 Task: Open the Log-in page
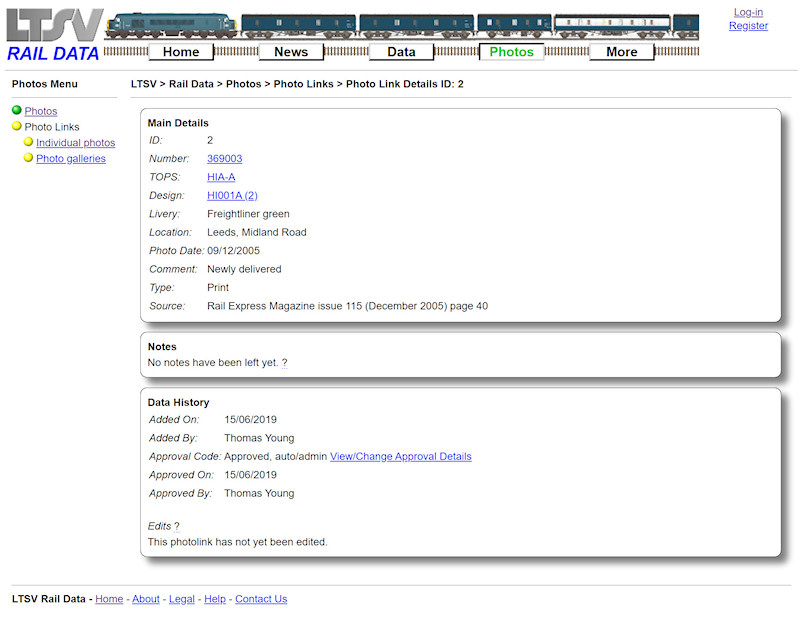click(x=748, y=12)
